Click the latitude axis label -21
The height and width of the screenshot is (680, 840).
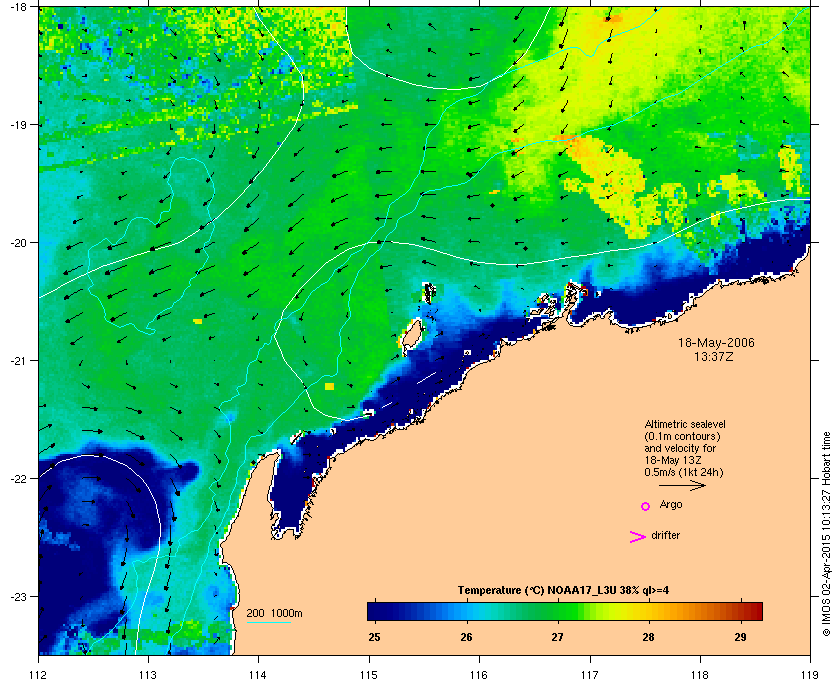[18, 360]
